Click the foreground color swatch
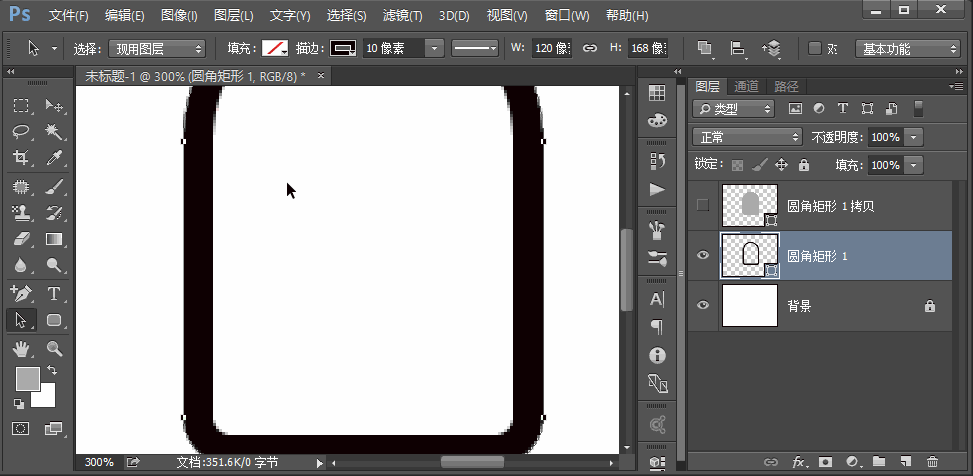Screen dimensions: 973x476 pos(27,378)
